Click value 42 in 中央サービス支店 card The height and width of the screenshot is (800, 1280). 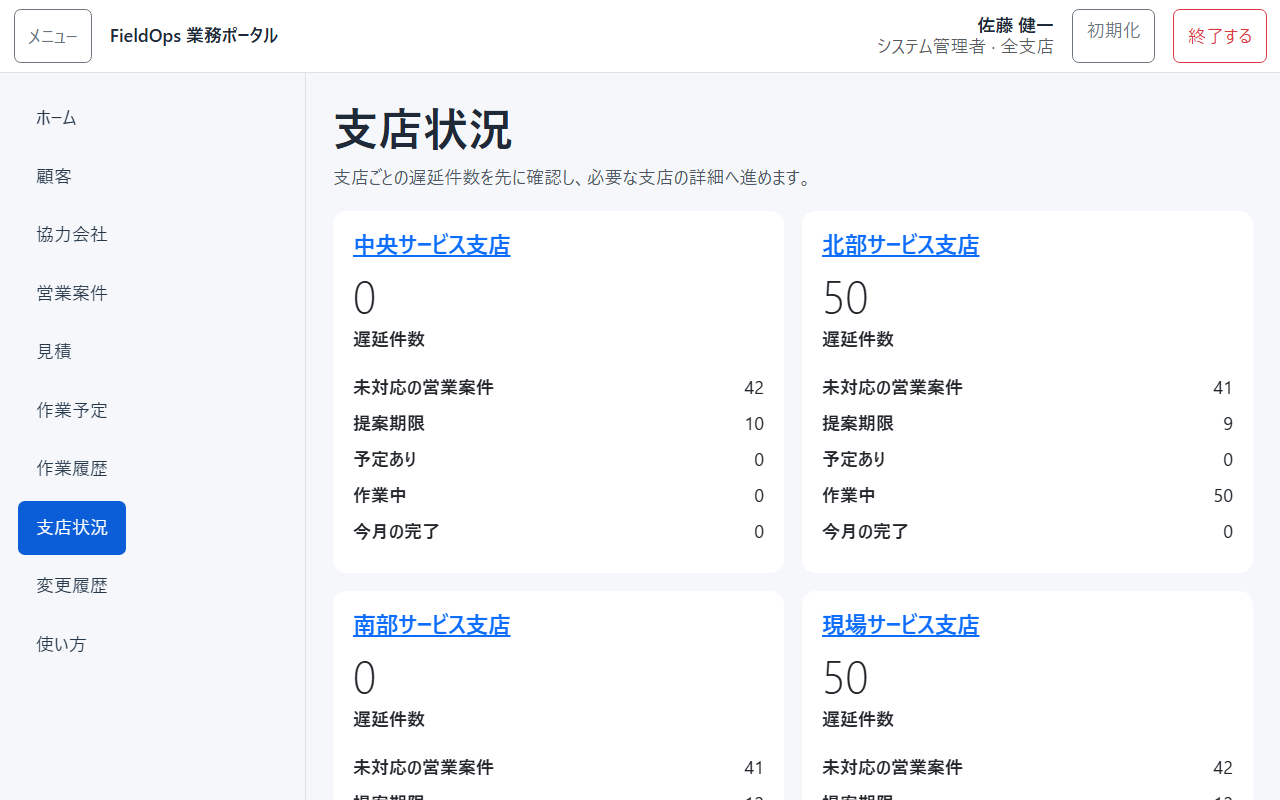(x=754, y=388)
